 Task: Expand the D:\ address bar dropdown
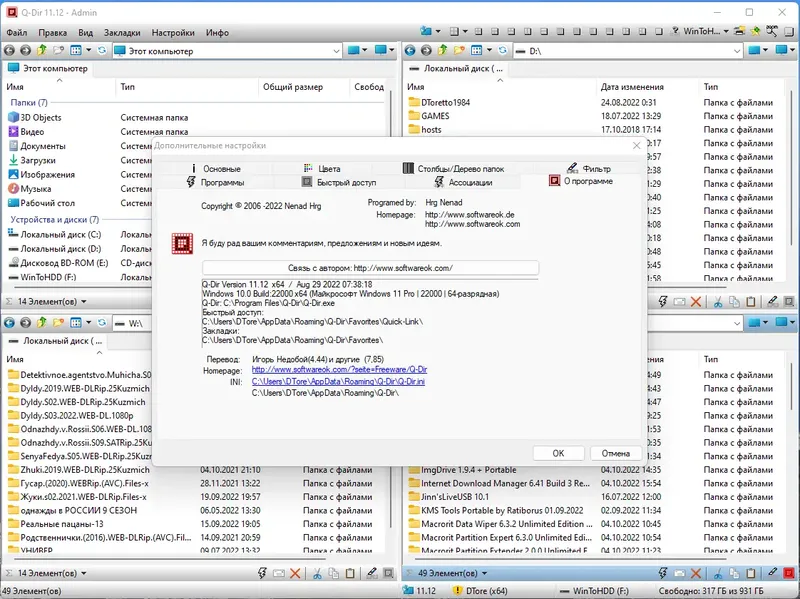click(x=737, y=51)
